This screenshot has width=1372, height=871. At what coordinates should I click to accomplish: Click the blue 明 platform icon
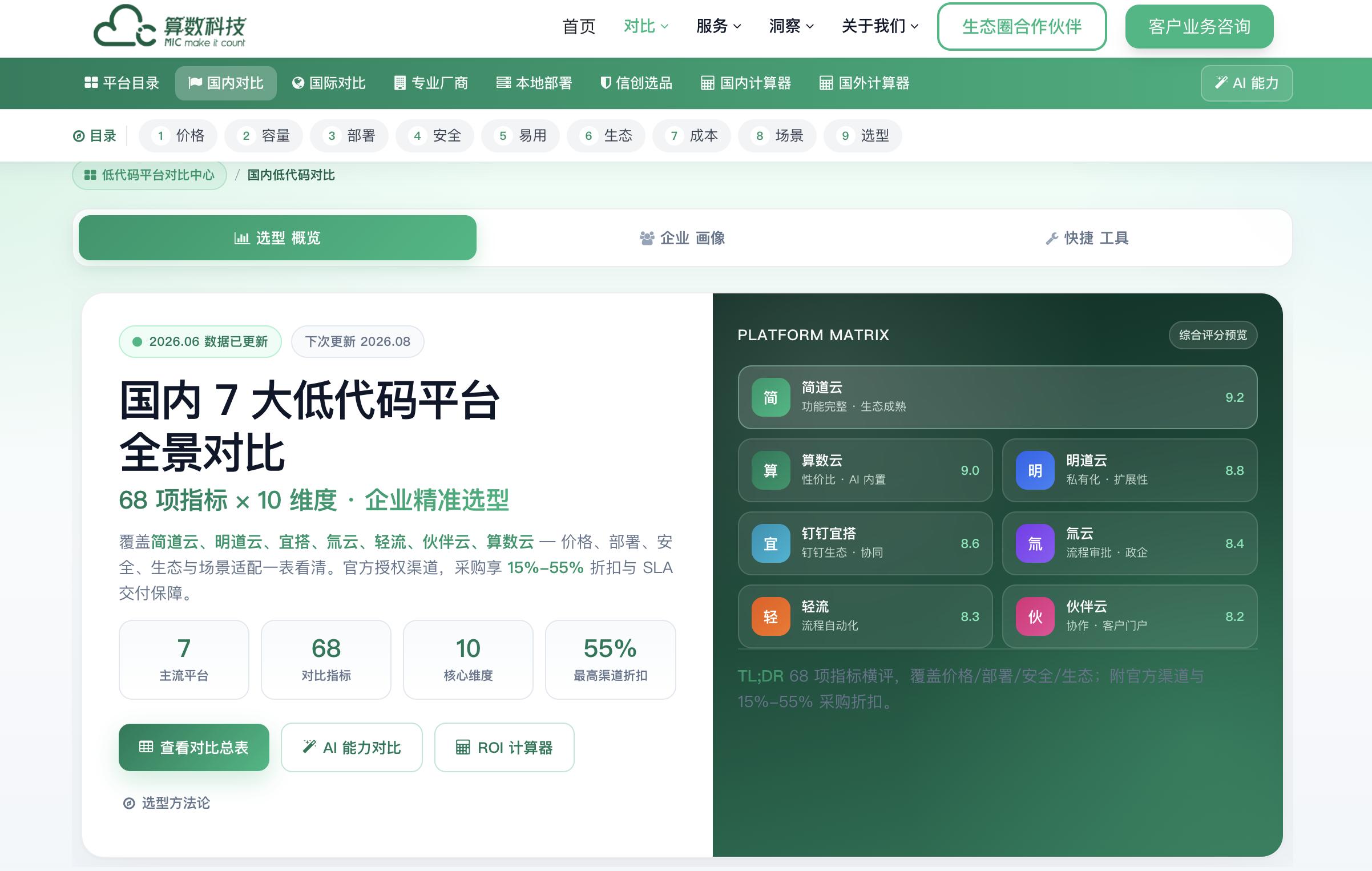(x=1035, y=470)
